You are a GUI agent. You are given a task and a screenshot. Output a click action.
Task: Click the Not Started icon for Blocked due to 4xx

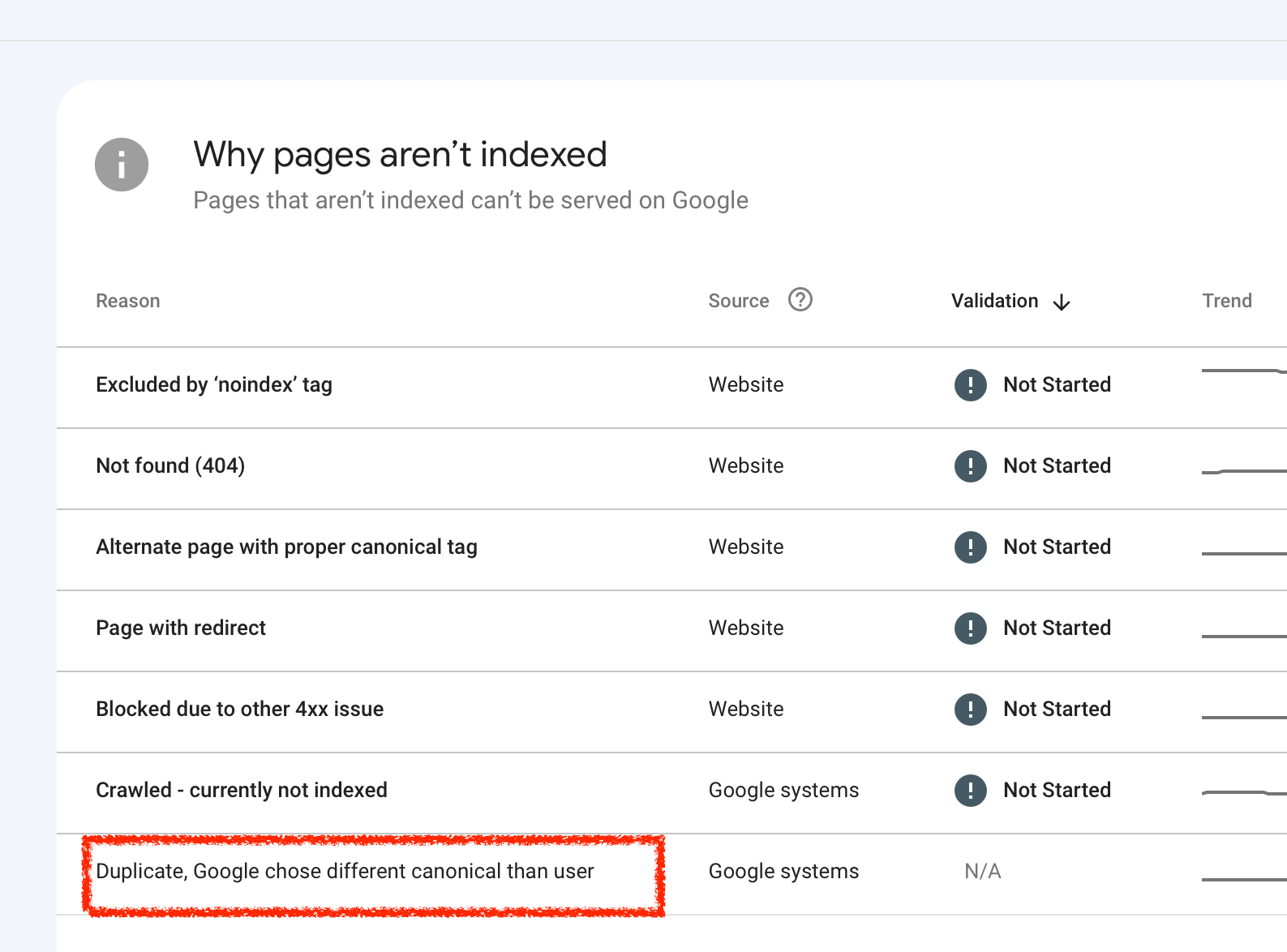(x=971, y=710)
